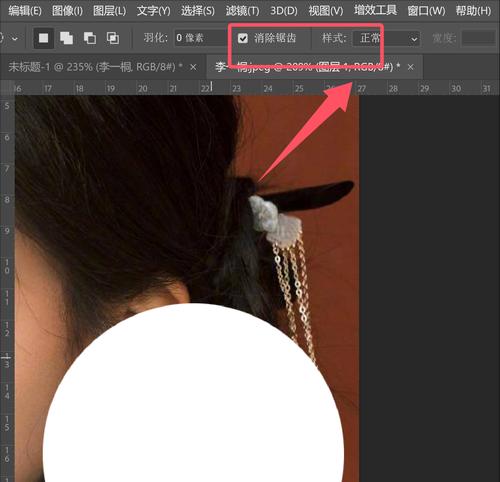Select the Intersect with Selection icon
Image resolution: width=500 pixels, height=482 pixels.
(113, 38)
